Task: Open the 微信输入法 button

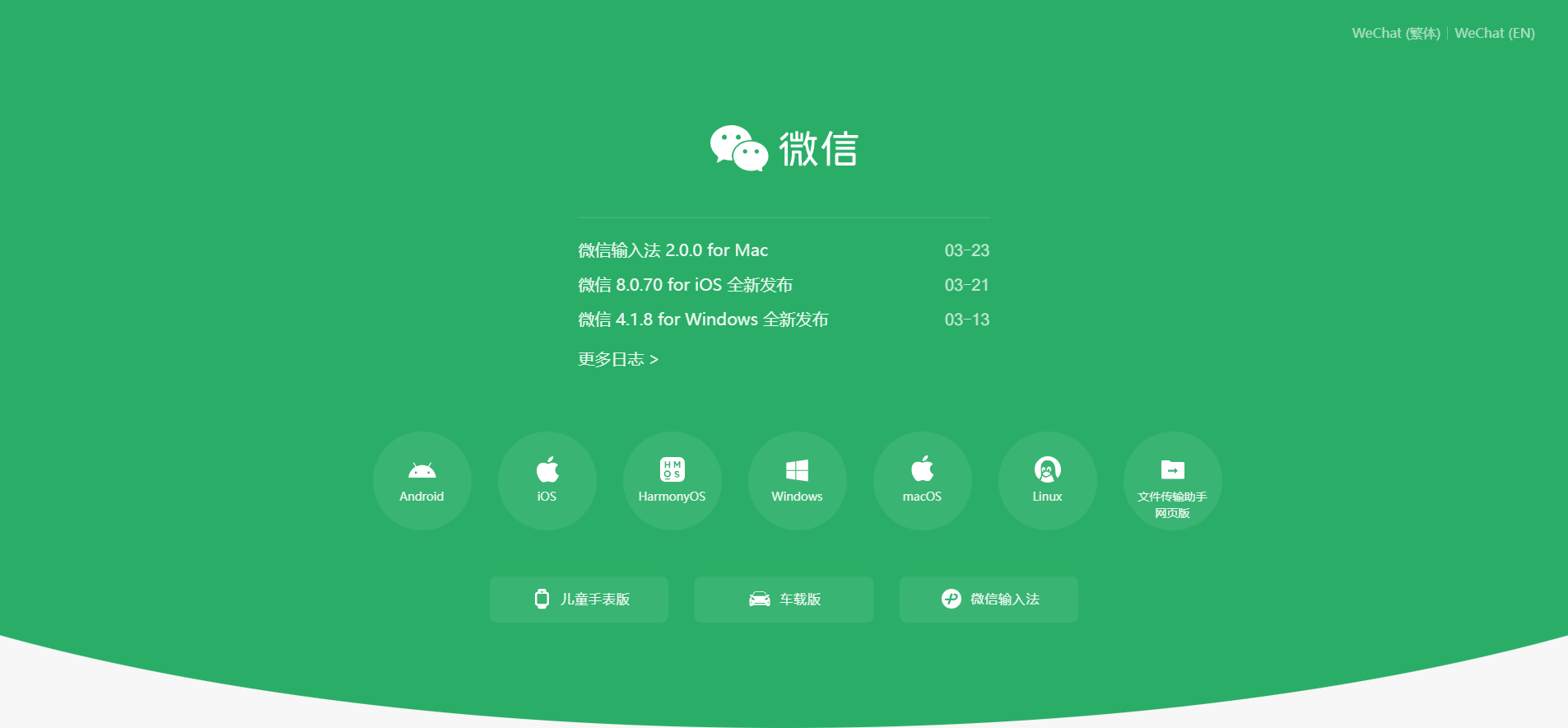Action: coord(989,600)
